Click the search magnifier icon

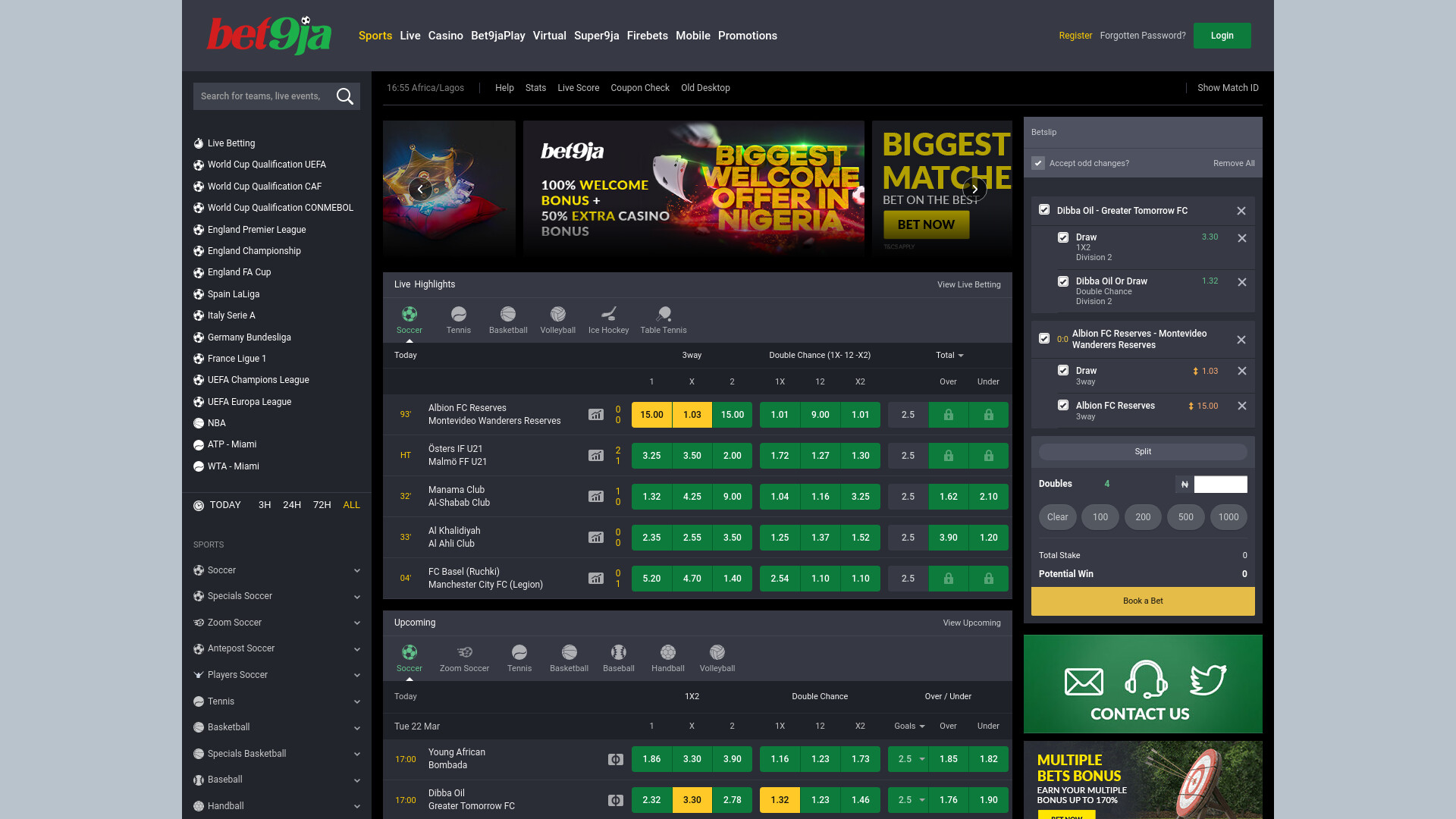[345, 96]
